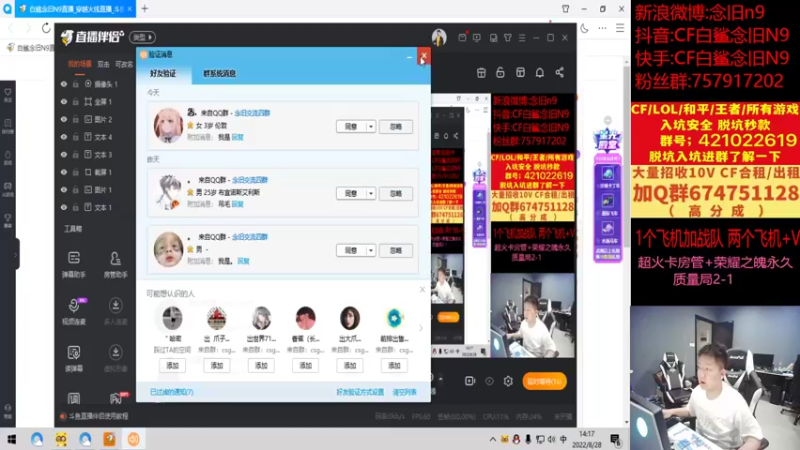The width and height of the screenshot is (800, 450).
Task: Open 已过滤的通知(7) link
Action: (x=171, y=392)
